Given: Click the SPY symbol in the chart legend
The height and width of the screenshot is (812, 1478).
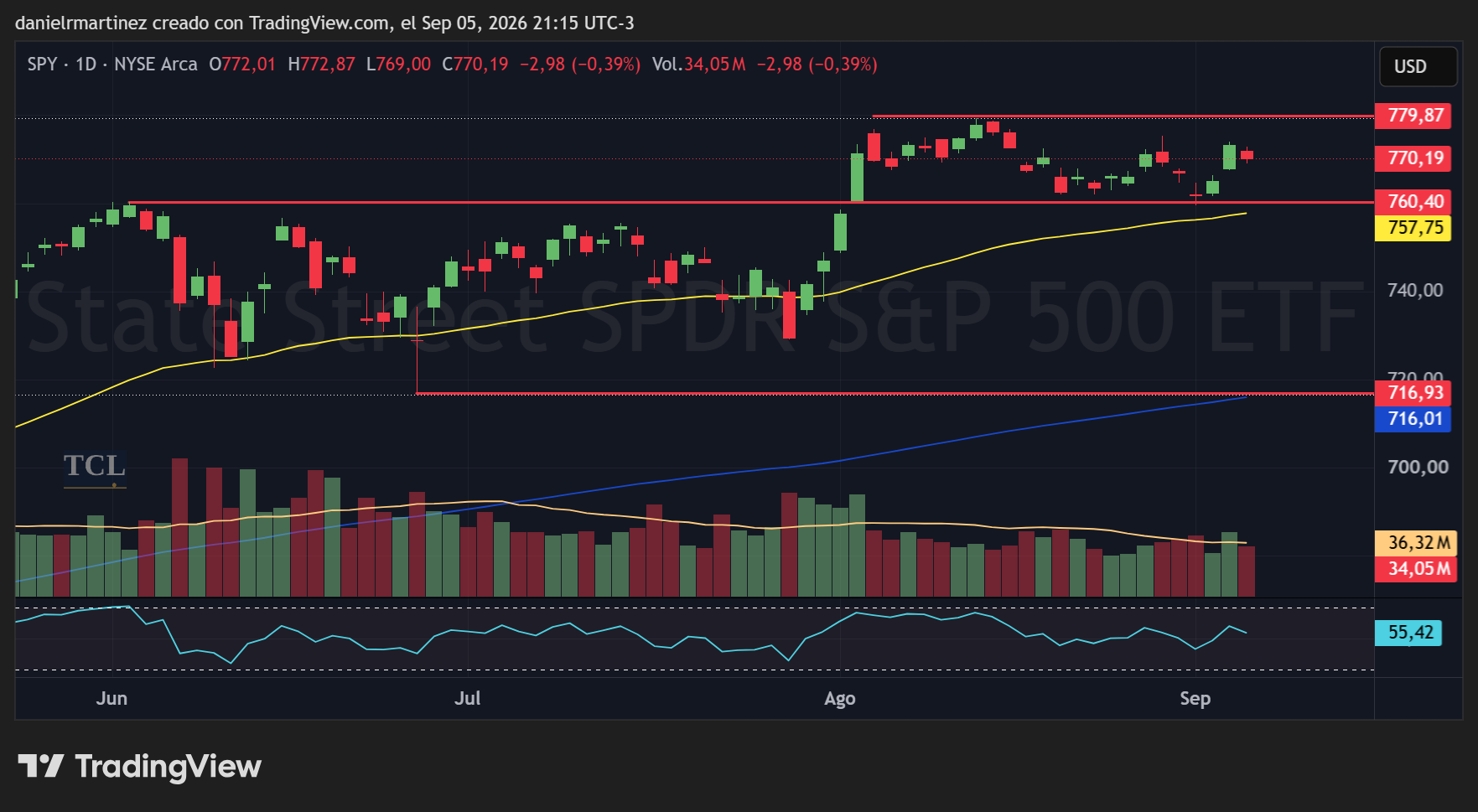Looking at the screenshot, I should pos(42,65).
